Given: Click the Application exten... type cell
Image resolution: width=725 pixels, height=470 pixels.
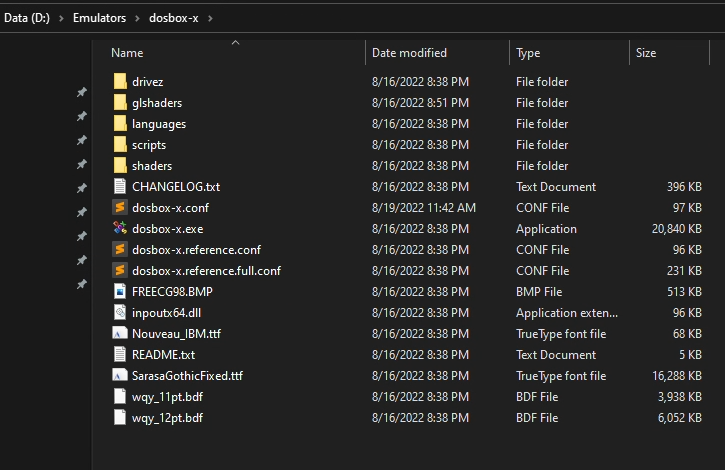Looking at the screenshot, I should tap(567, 313).
